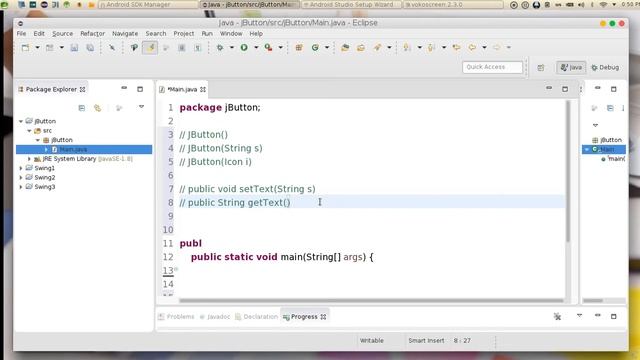Click the Previous Annotation toolbar icon
Screen dimensions: 640x360
(431, 48)
